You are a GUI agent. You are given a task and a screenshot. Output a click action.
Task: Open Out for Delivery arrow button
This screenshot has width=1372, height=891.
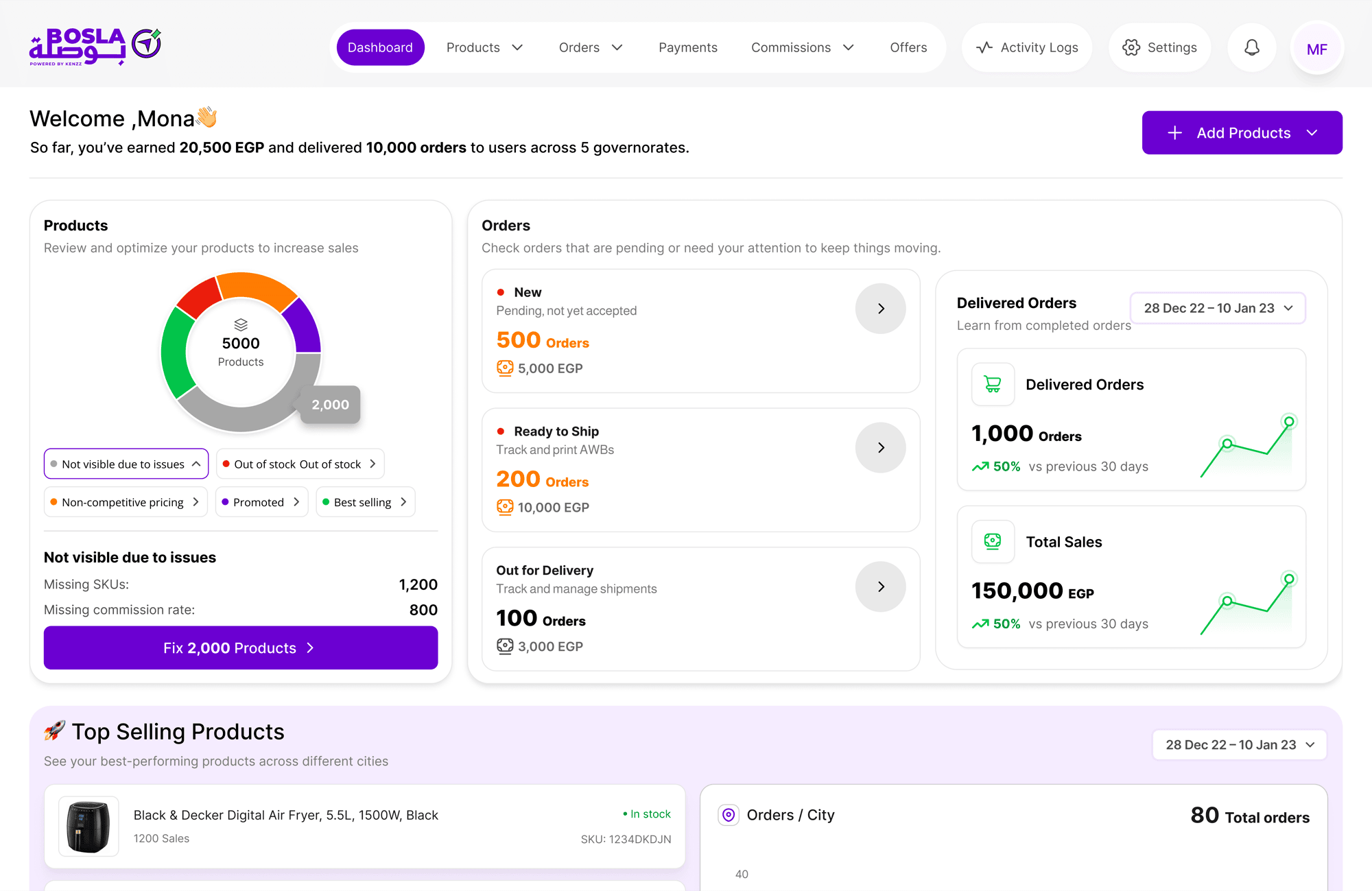[x=881, y=586]
